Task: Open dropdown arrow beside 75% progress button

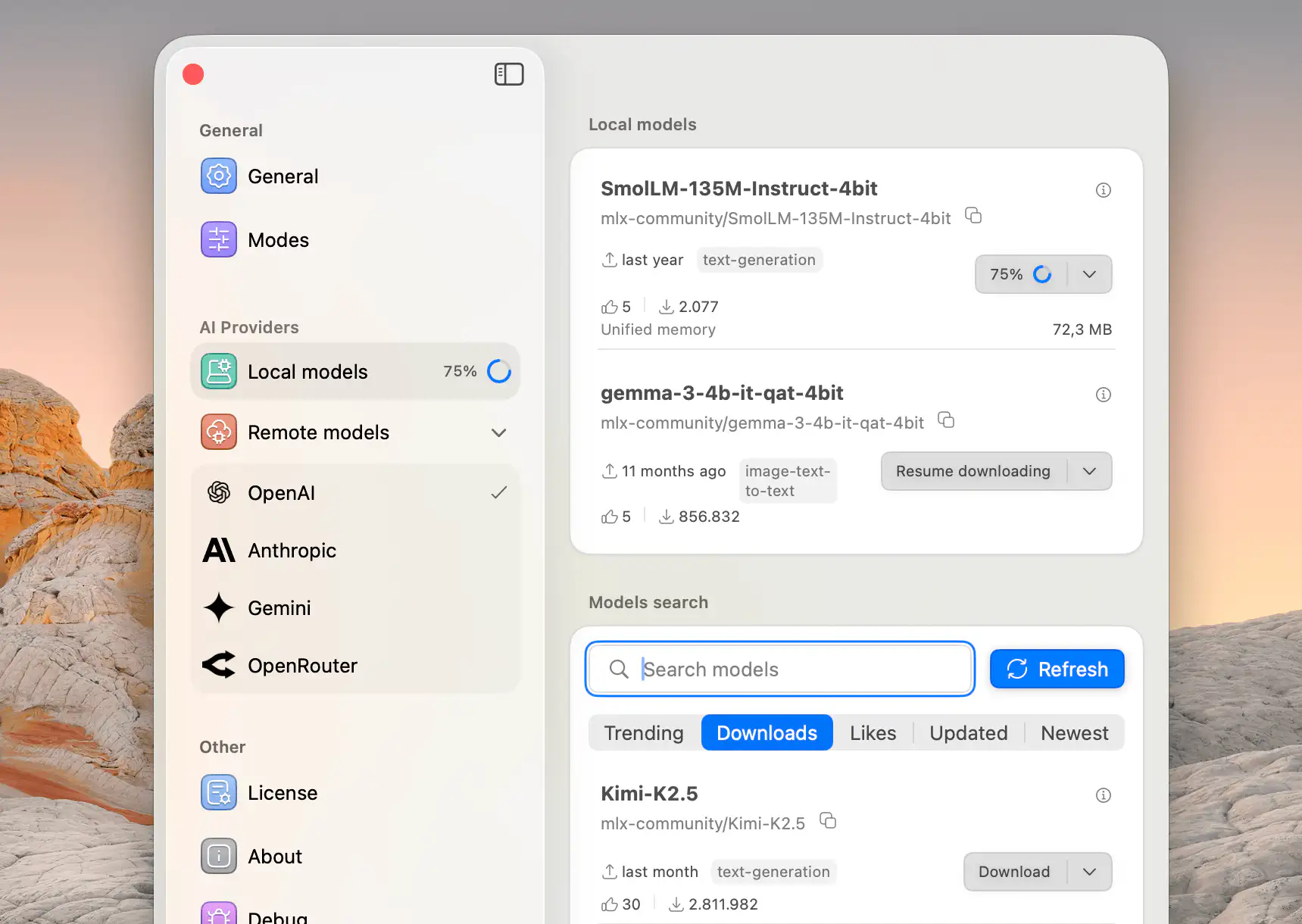Action: click(x=1089, y=274)
